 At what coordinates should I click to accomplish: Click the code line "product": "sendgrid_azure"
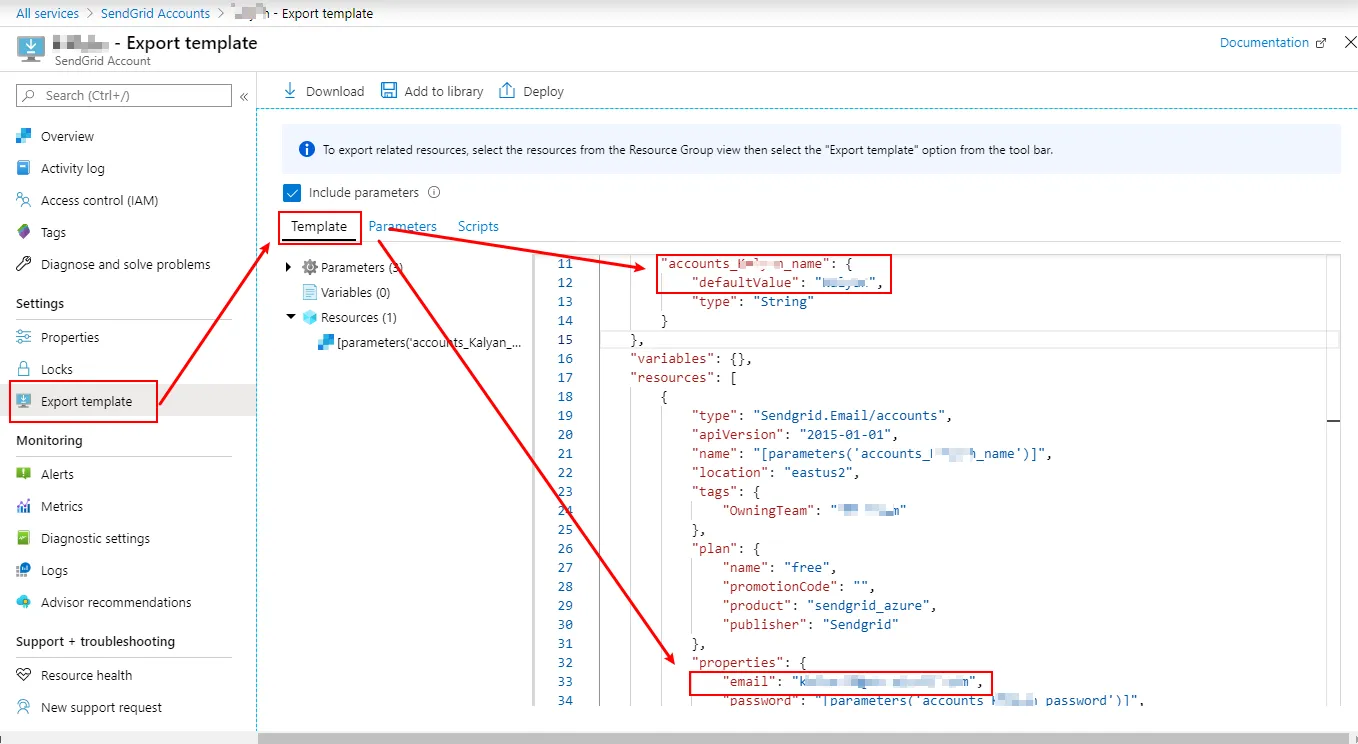(829, 606)
